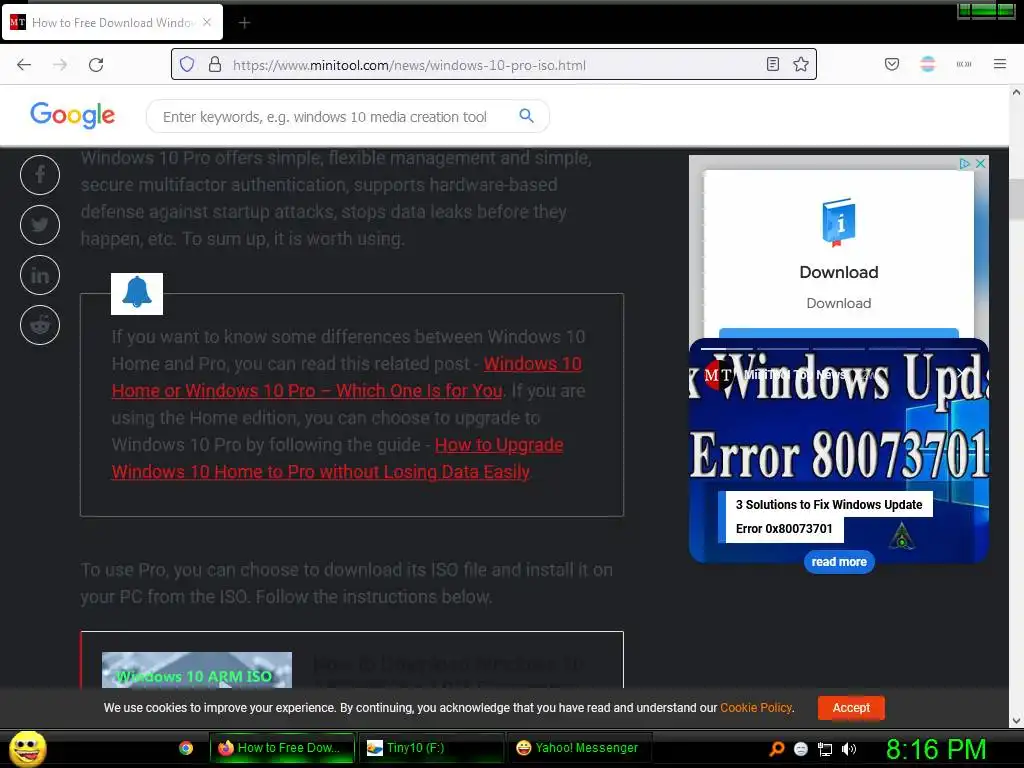Open a new browser tab
Viewport: 1024px width, 768px height.
(244, 23)
